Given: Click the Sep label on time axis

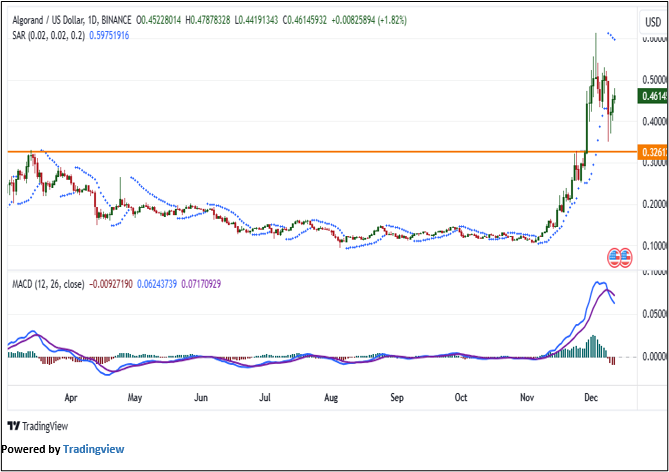Looking at the screenshot, I should click(x=397, y=398).
